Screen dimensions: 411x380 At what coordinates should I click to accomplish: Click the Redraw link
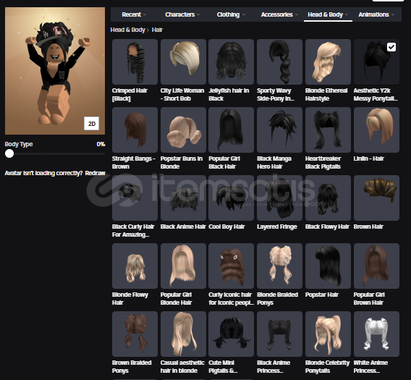95,173
